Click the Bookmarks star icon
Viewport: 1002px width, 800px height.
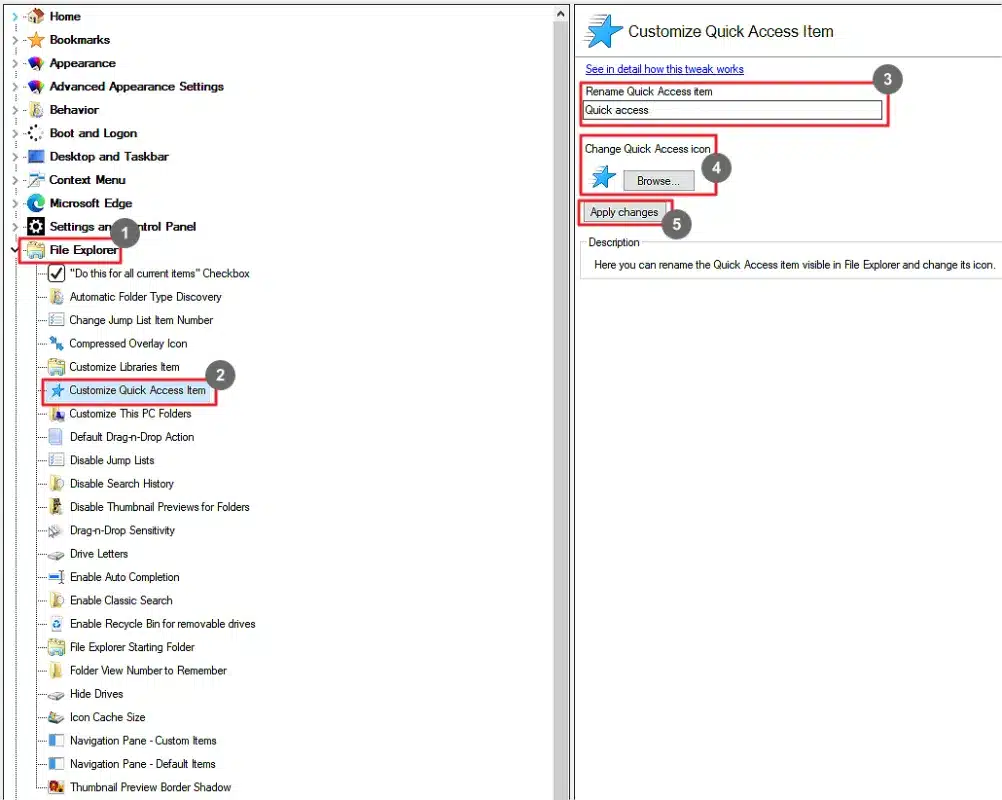[x=36, y=40]
